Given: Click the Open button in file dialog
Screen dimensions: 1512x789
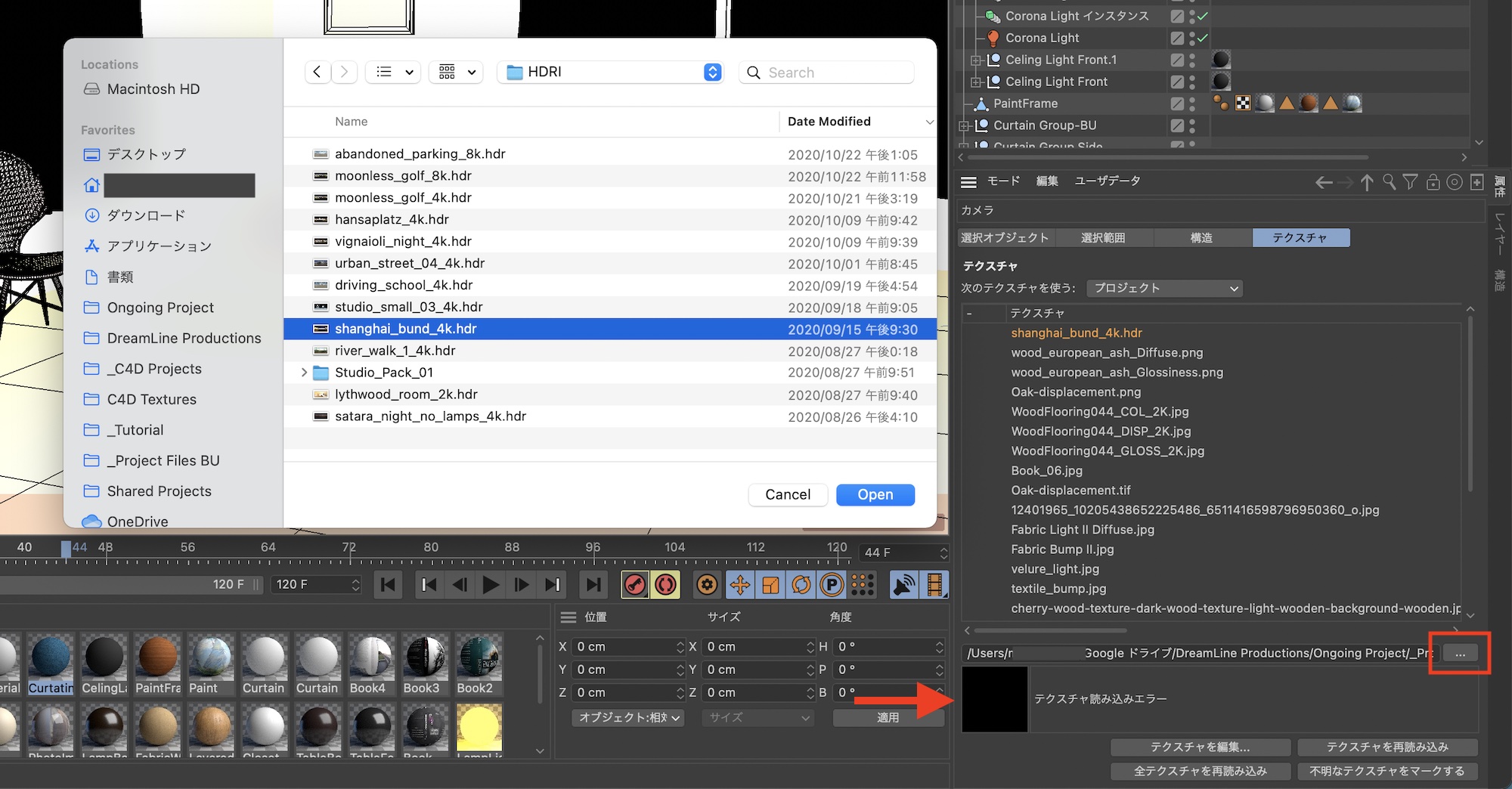Looking at the screenshot, I should [875, 495].
